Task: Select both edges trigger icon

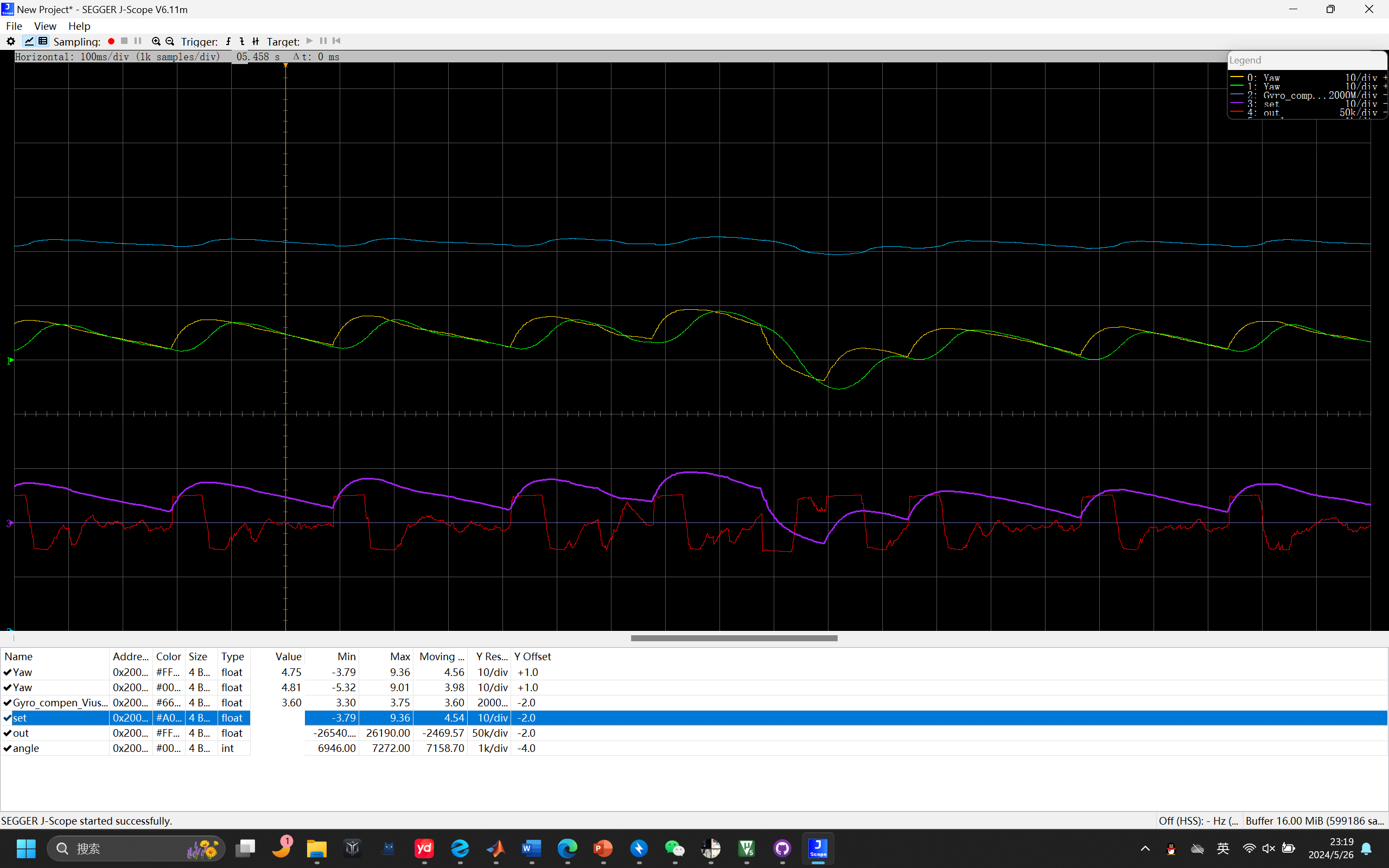Action: pos(256,41)
